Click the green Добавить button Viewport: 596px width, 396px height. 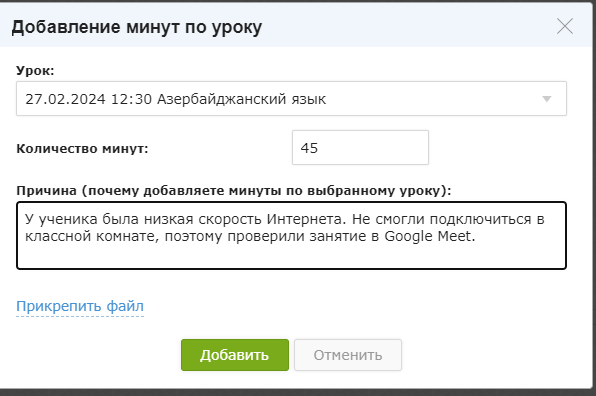235,355
